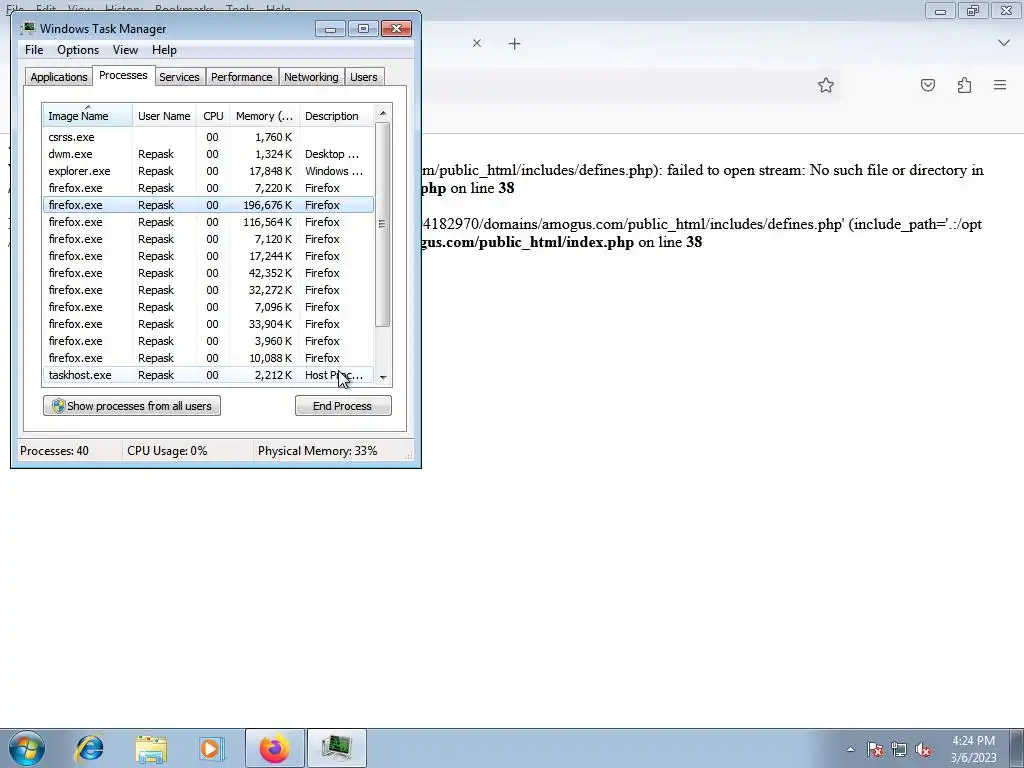Screen dimensions: 1024x768
Task: Open Help menu in Task Manager
Action: (164, 50)
